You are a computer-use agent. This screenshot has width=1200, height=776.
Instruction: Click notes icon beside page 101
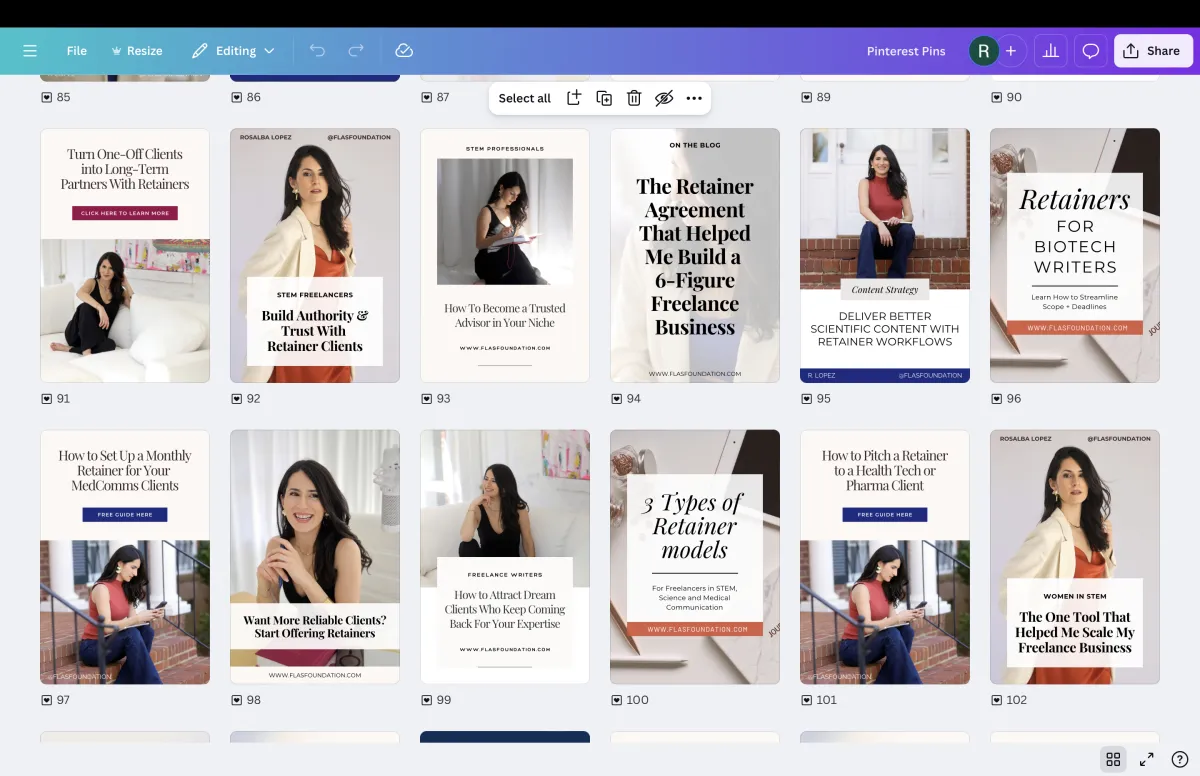click(x=806, y=700)
